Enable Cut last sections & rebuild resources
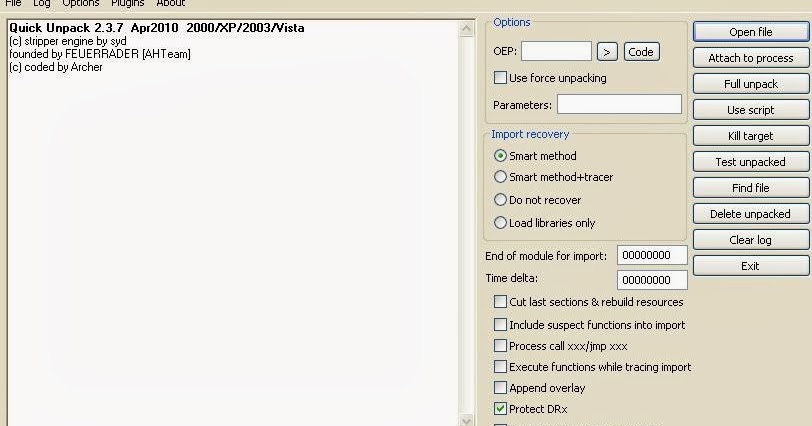This screenshot has height=426, width=812. 500,302
